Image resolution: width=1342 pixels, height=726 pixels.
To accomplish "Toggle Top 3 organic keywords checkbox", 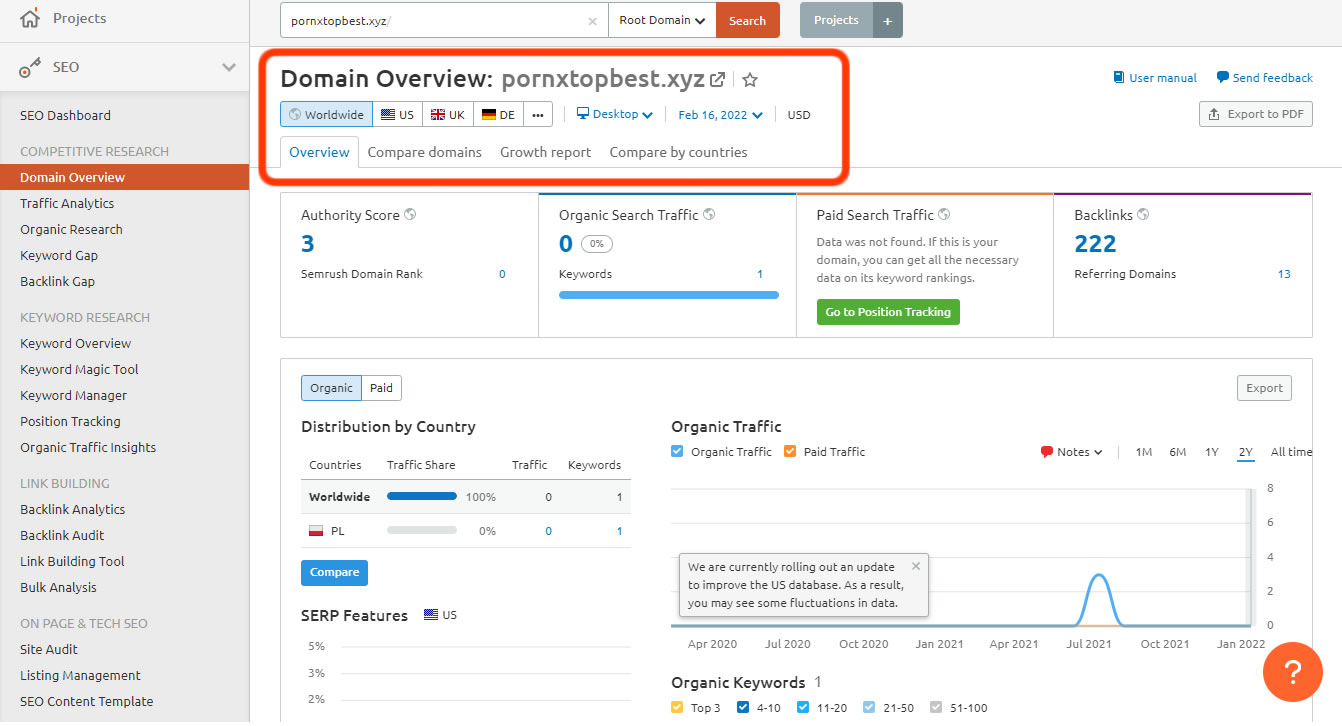I will pos(677,707).
